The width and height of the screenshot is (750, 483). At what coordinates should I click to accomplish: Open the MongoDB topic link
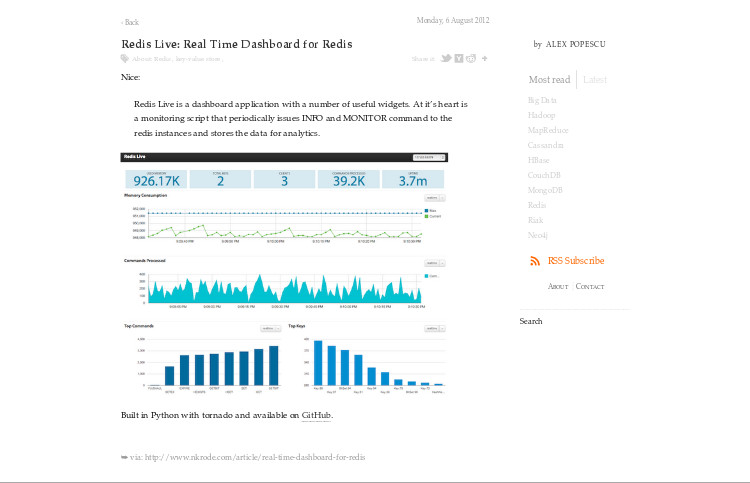[x=546, y=189]
